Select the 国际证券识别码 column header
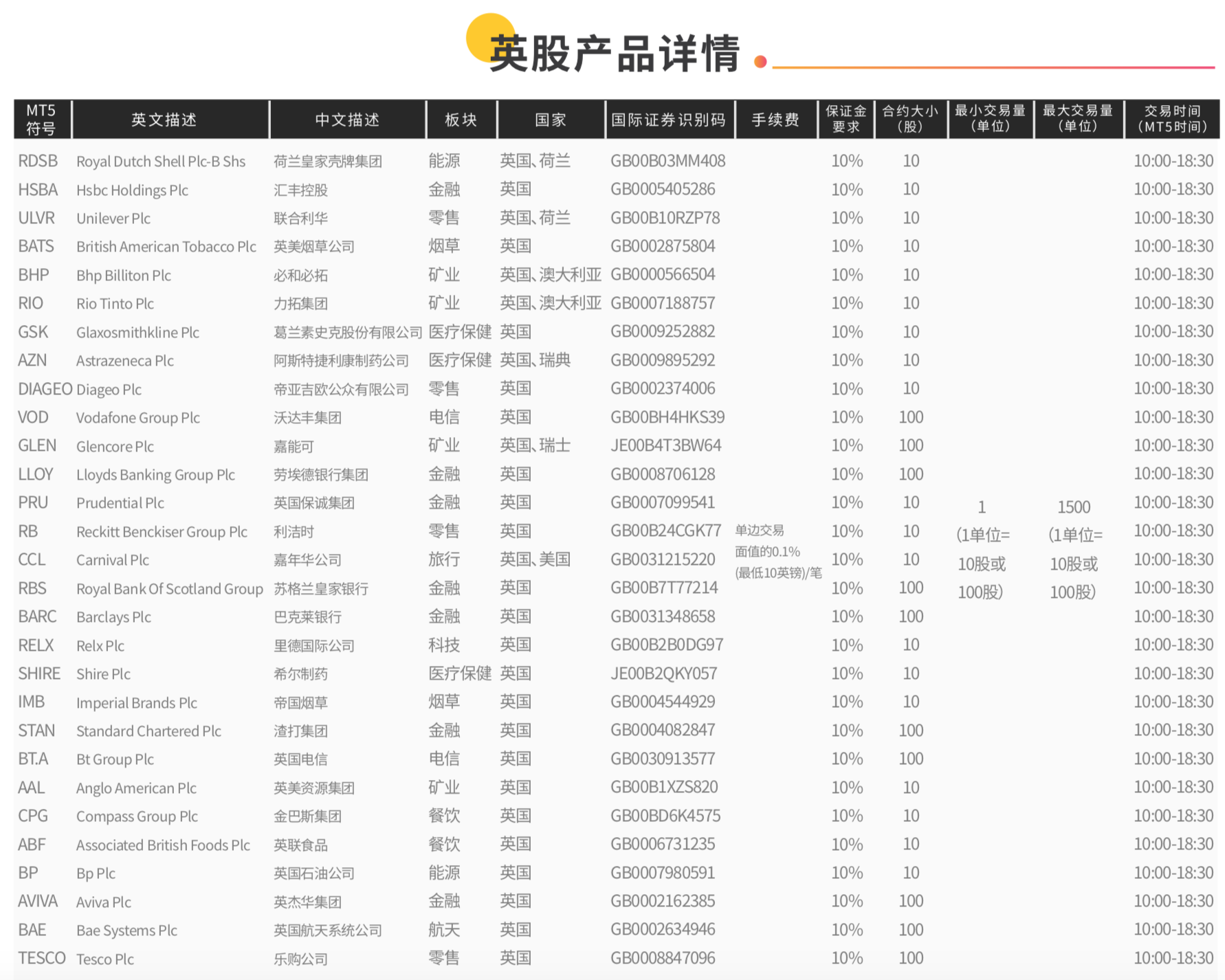This screenshot has width=1225, height=980. coord(669,120)
